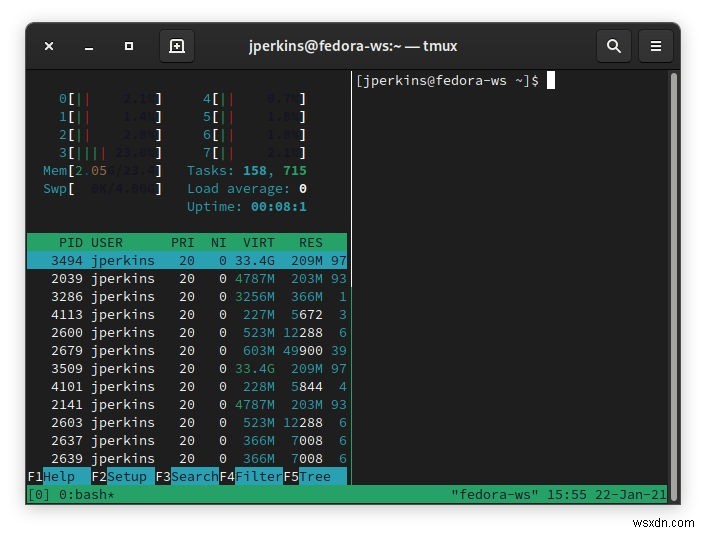Viewport: 706px width, 533px height.
Task: Open a new terminal tab with plus icon
Action: coord(176,46)
